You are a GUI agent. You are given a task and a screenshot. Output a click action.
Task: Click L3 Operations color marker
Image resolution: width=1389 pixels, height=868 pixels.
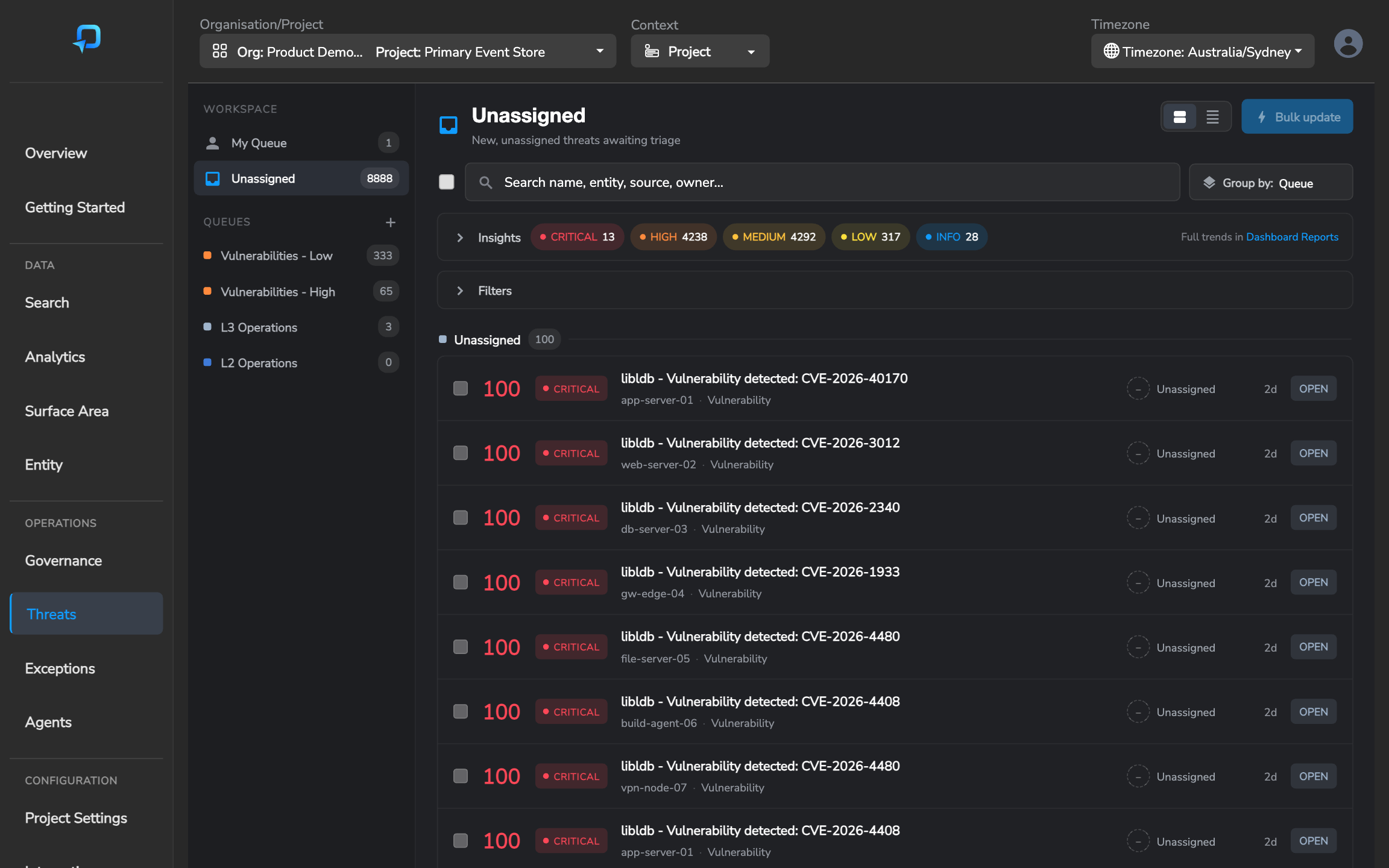207,327
